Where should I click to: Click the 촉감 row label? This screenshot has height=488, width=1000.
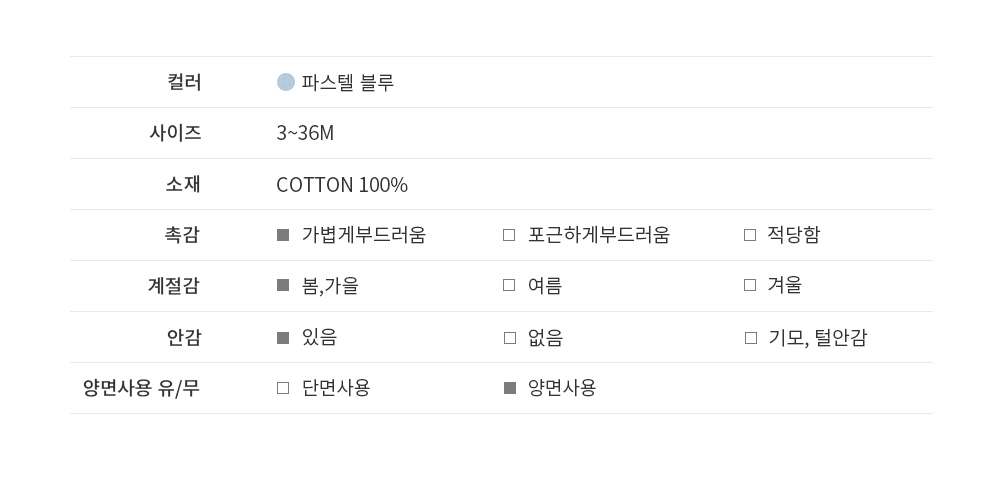182,234
